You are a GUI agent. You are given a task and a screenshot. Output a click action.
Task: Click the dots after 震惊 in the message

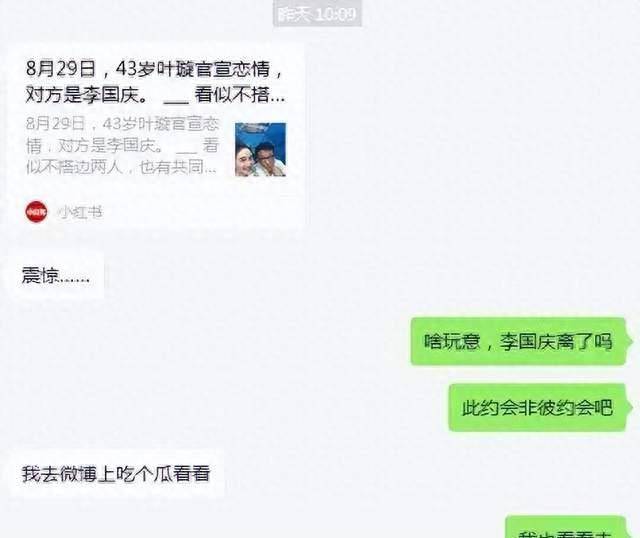[74, 281]
